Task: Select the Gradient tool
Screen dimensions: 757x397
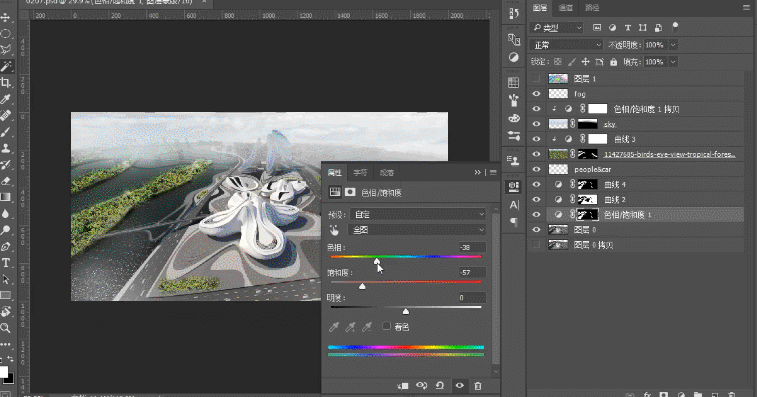Action: tap(6, 197)
